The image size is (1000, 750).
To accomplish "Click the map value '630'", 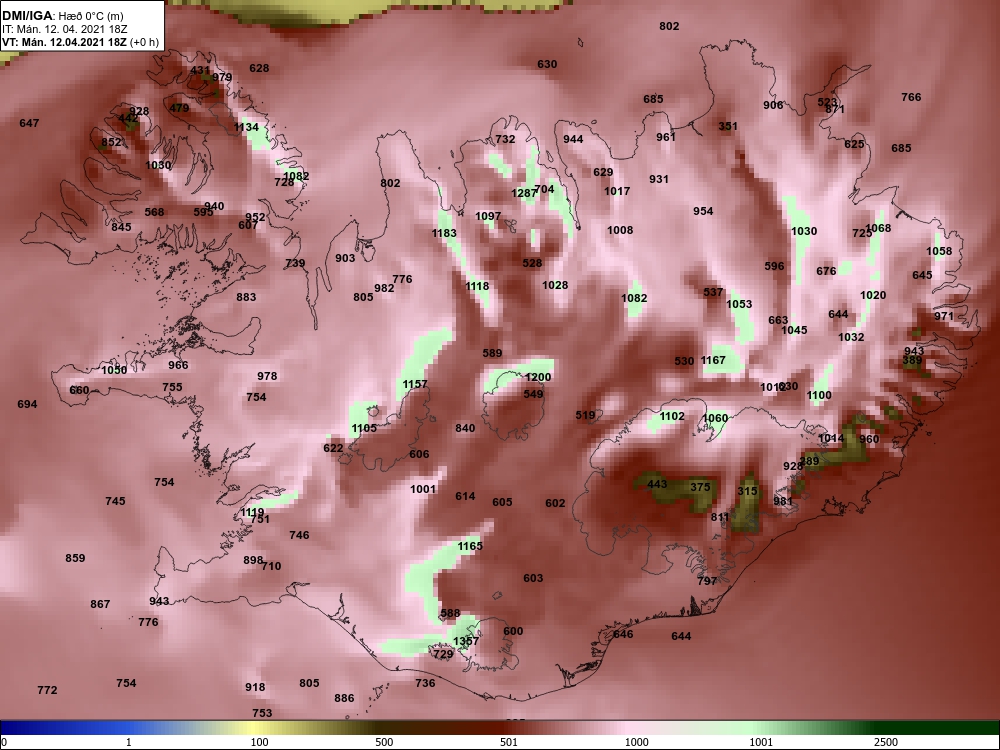I will pos(547,64).
